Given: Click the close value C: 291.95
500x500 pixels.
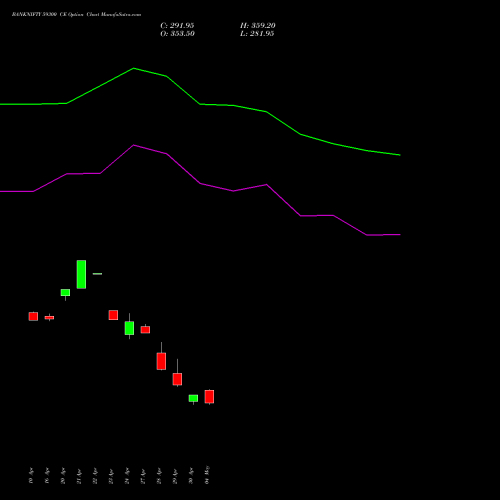Looking at the screenshot, I should [177, 26].
